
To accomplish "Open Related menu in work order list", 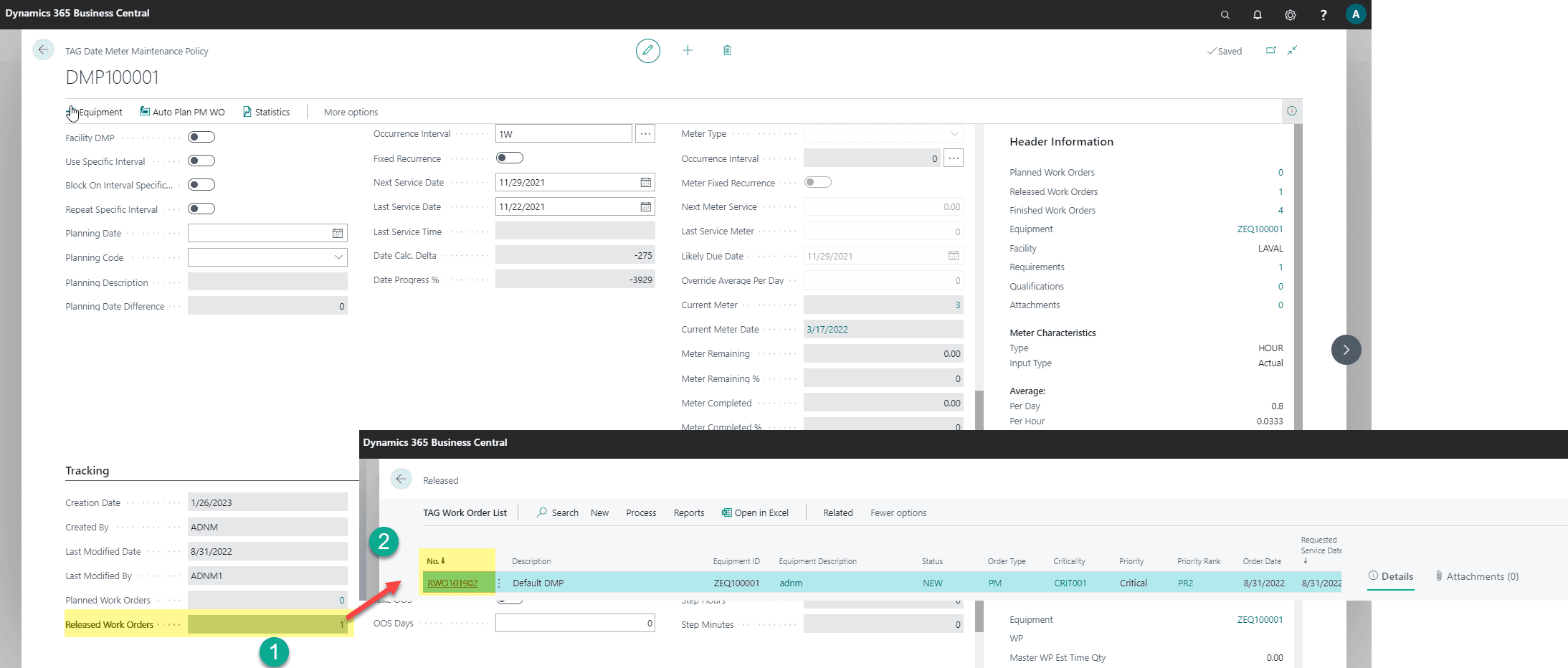I will coord(838,512).
